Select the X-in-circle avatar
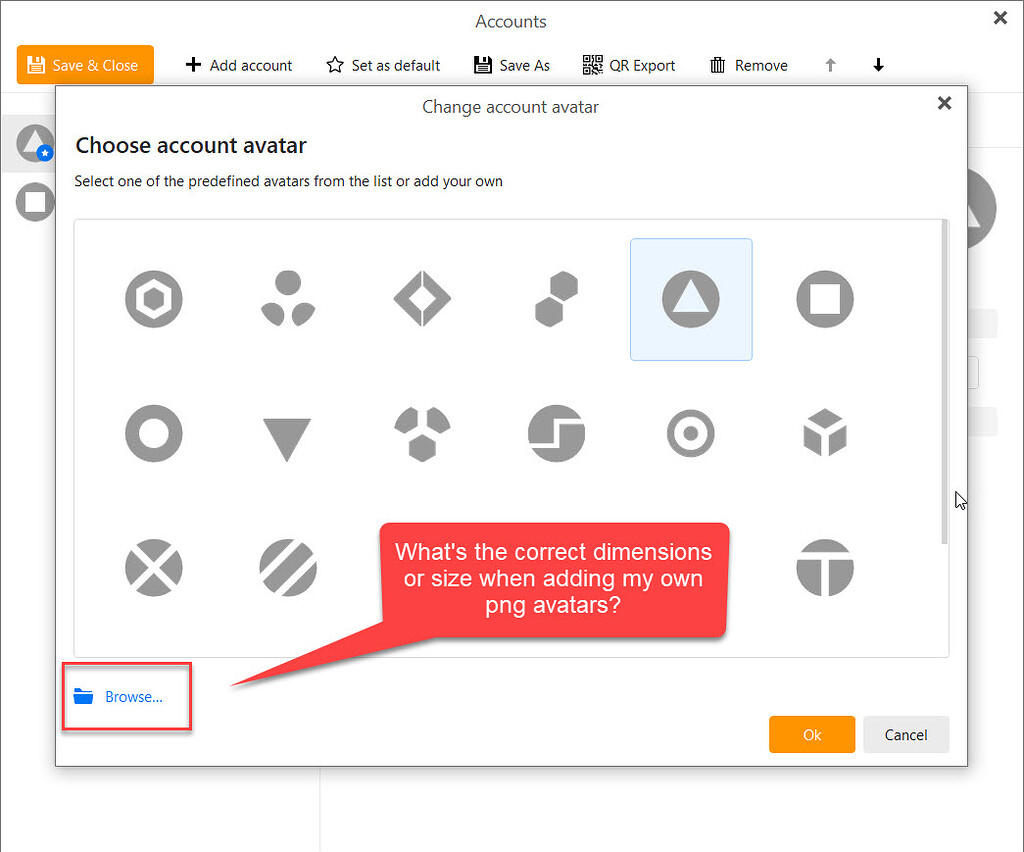Viewport: 1024px width, 852px height. (x=153, y=568)
